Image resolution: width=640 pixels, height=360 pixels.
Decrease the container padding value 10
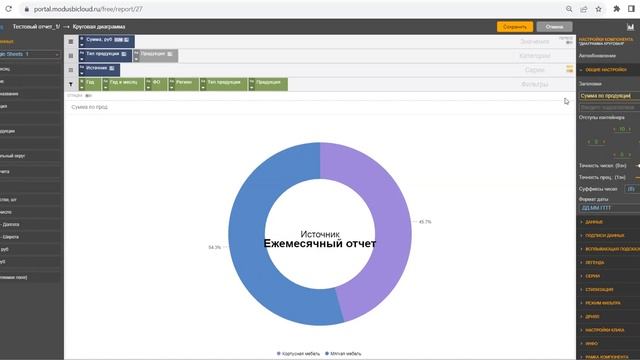[x=614, y=129]
